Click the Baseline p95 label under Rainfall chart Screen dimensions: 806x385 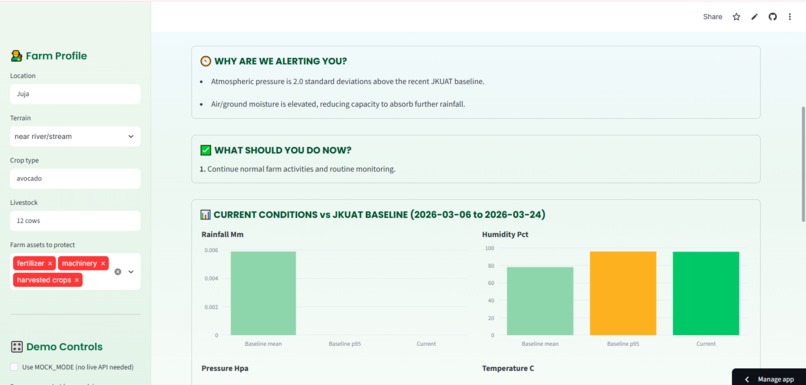click(x=345, y=343)
